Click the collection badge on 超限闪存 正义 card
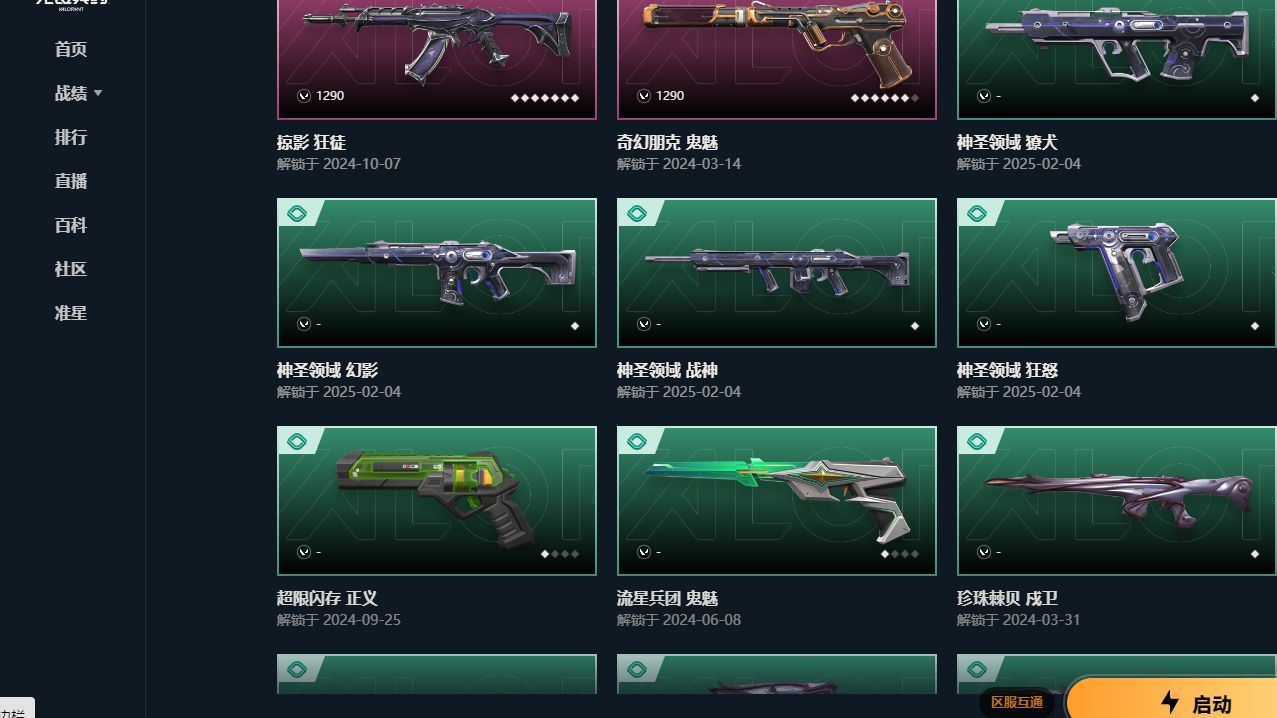The height and width of the screenshot is (718, 1277). pyautogui.click(x=296, y=441)
